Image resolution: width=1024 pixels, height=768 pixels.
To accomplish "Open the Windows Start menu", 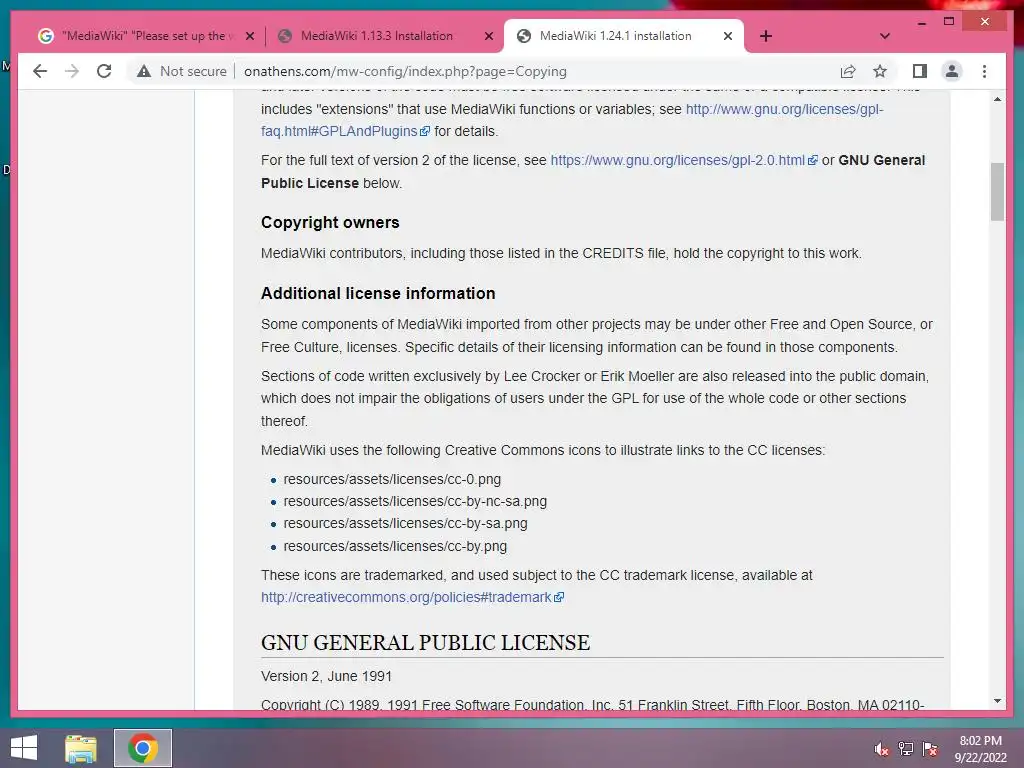I will click(24, 748).
